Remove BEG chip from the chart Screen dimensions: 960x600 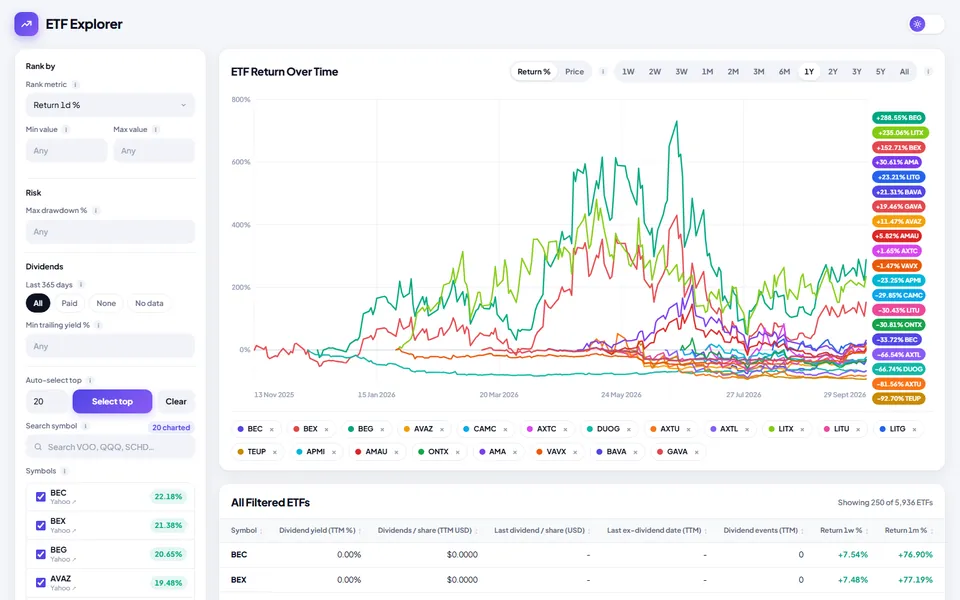click(x=382, y=430)
